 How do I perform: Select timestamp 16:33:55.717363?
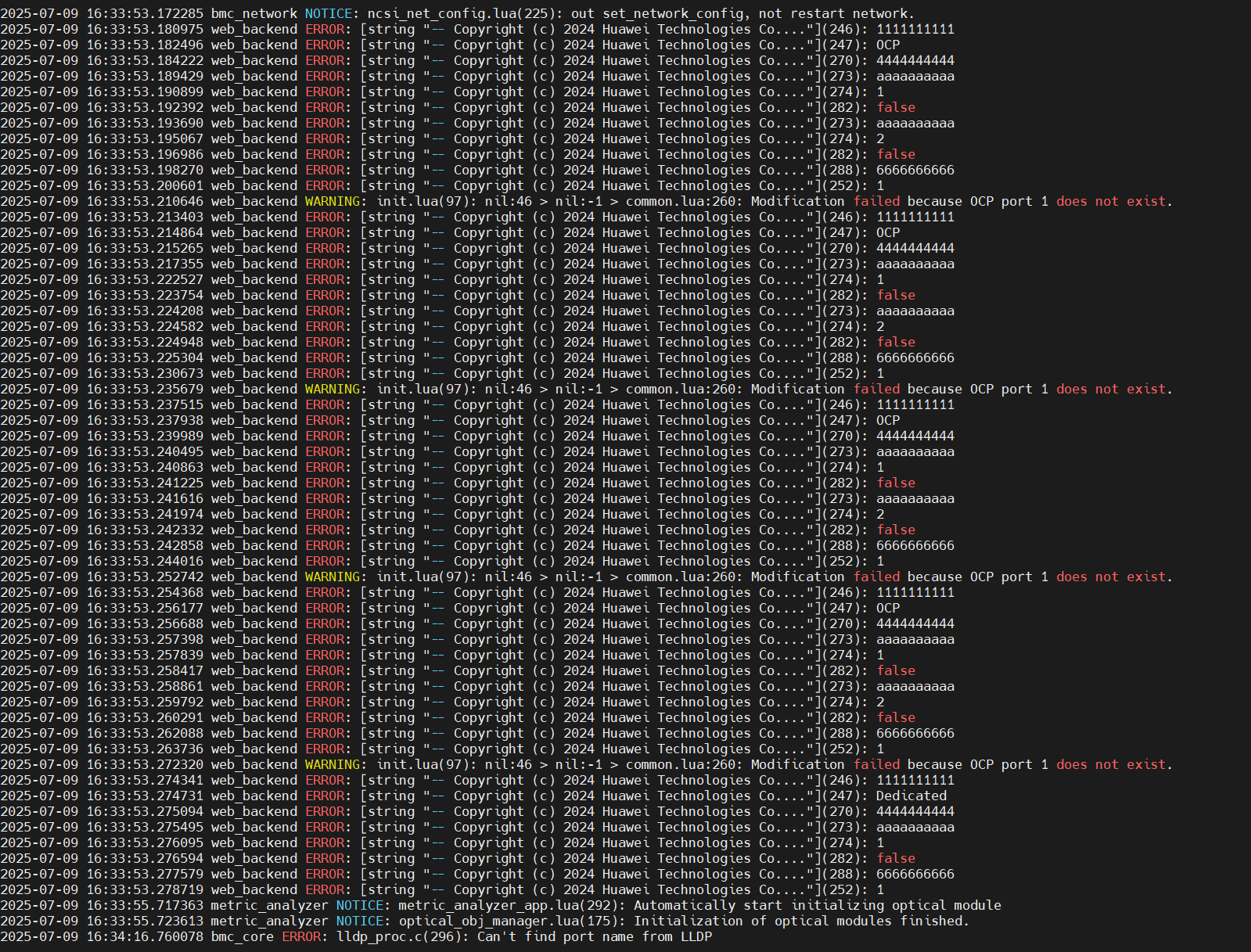[145, 905]
